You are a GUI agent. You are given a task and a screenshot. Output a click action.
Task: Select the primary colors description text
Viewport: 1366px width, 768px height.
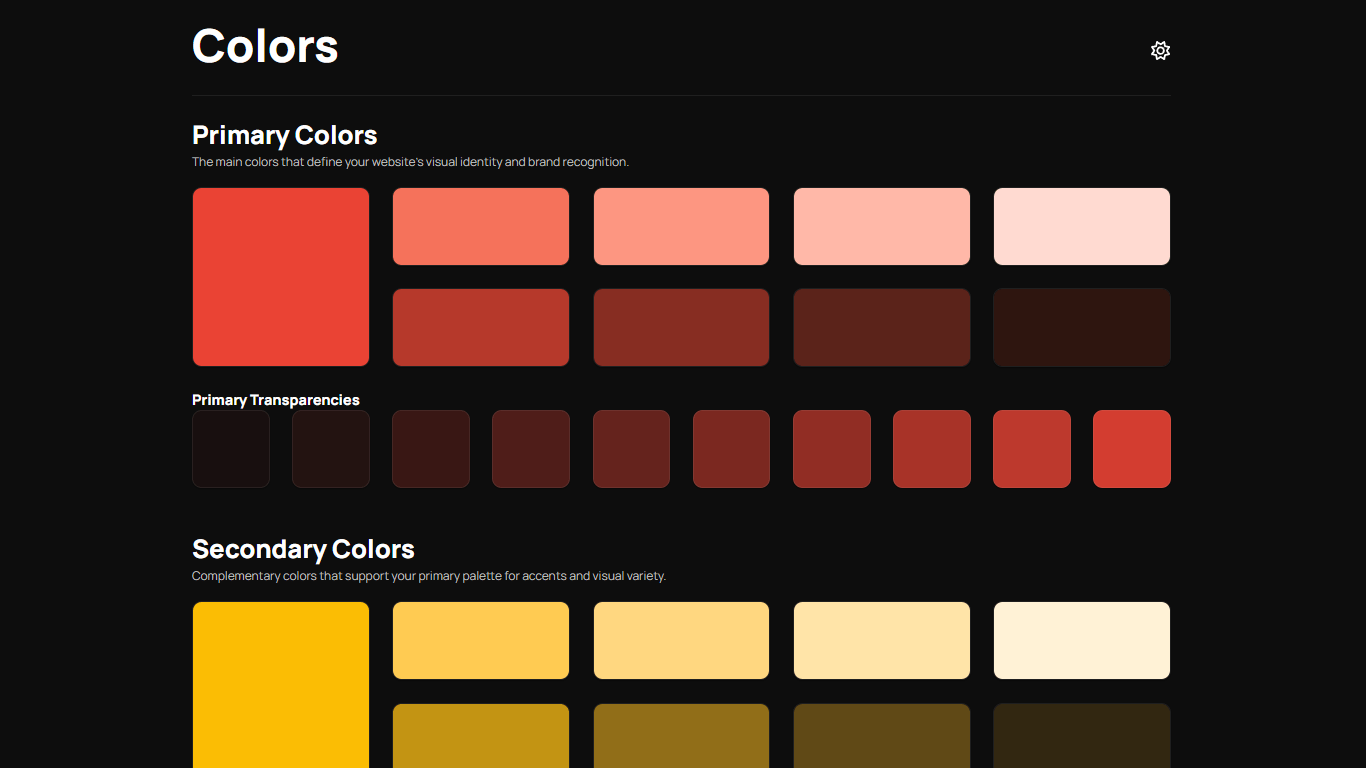[410, 162]
